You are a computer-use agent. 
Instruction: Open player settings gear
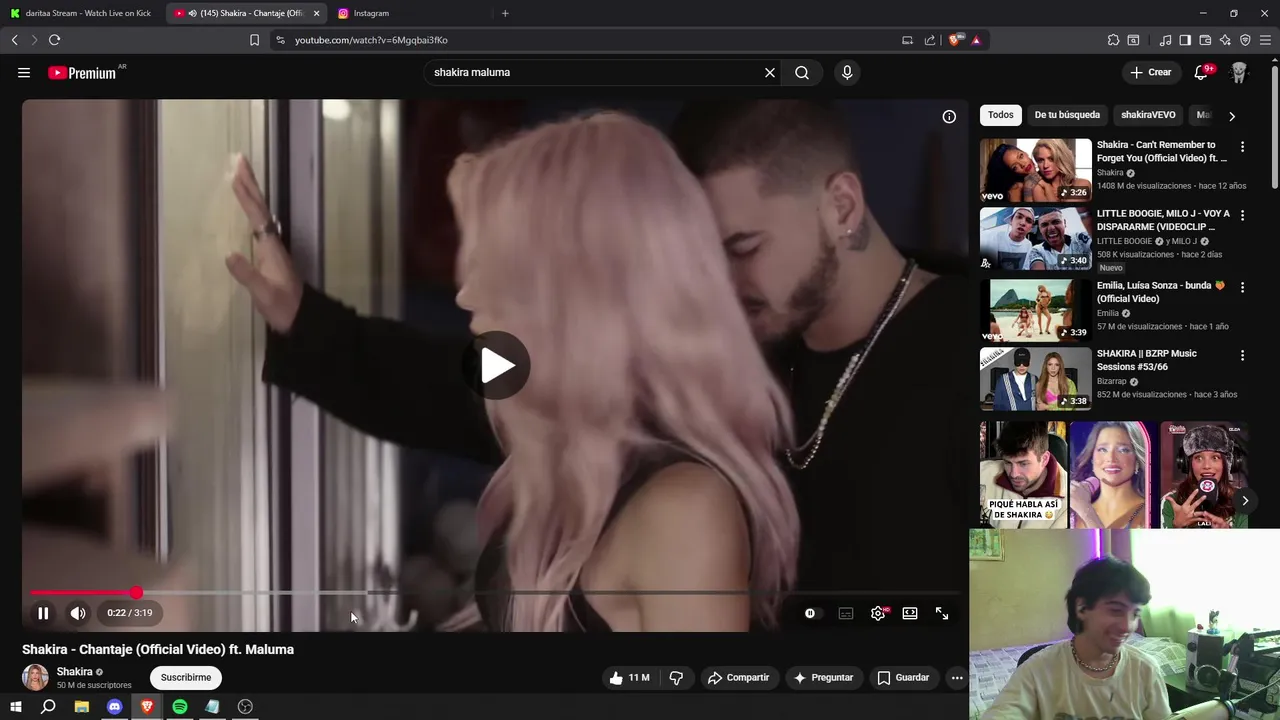[878, 613]
